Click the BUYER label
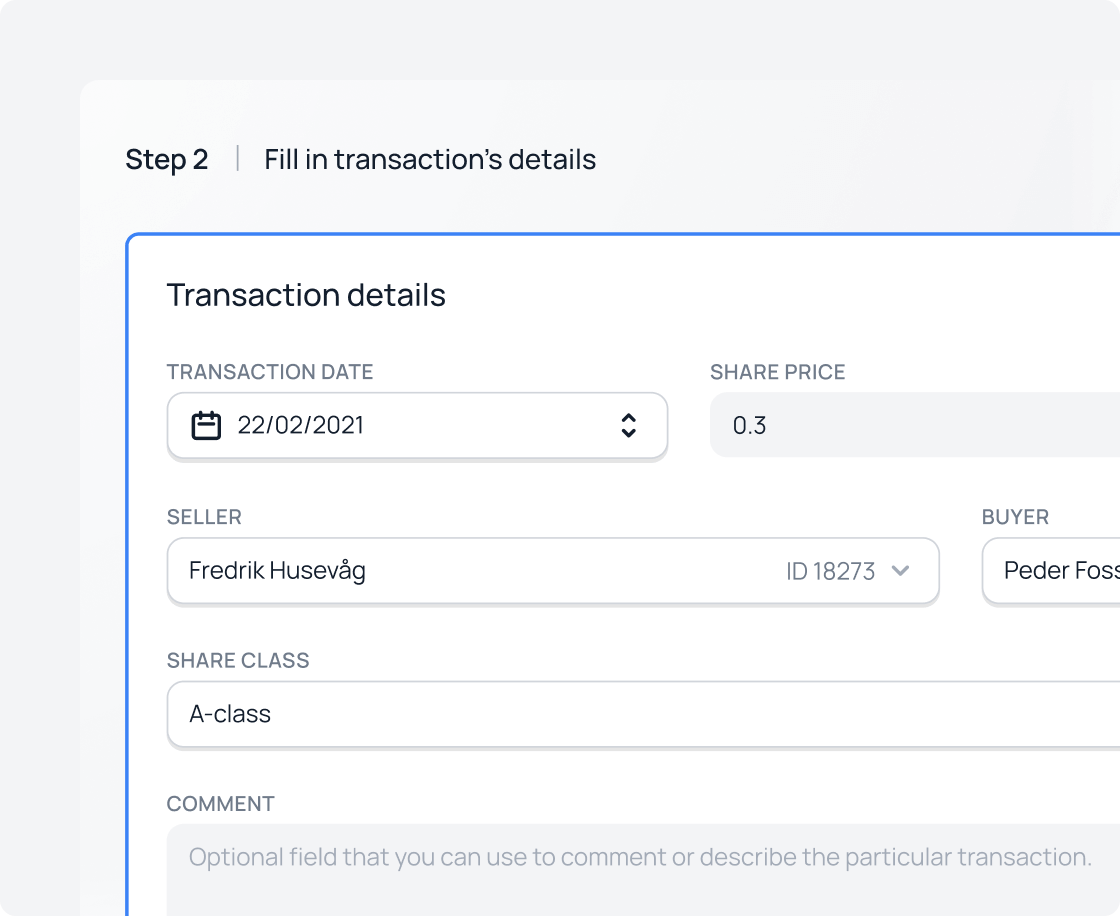Image resolution: width=1120 pixels, height=916 pixels. (1015, 517)
